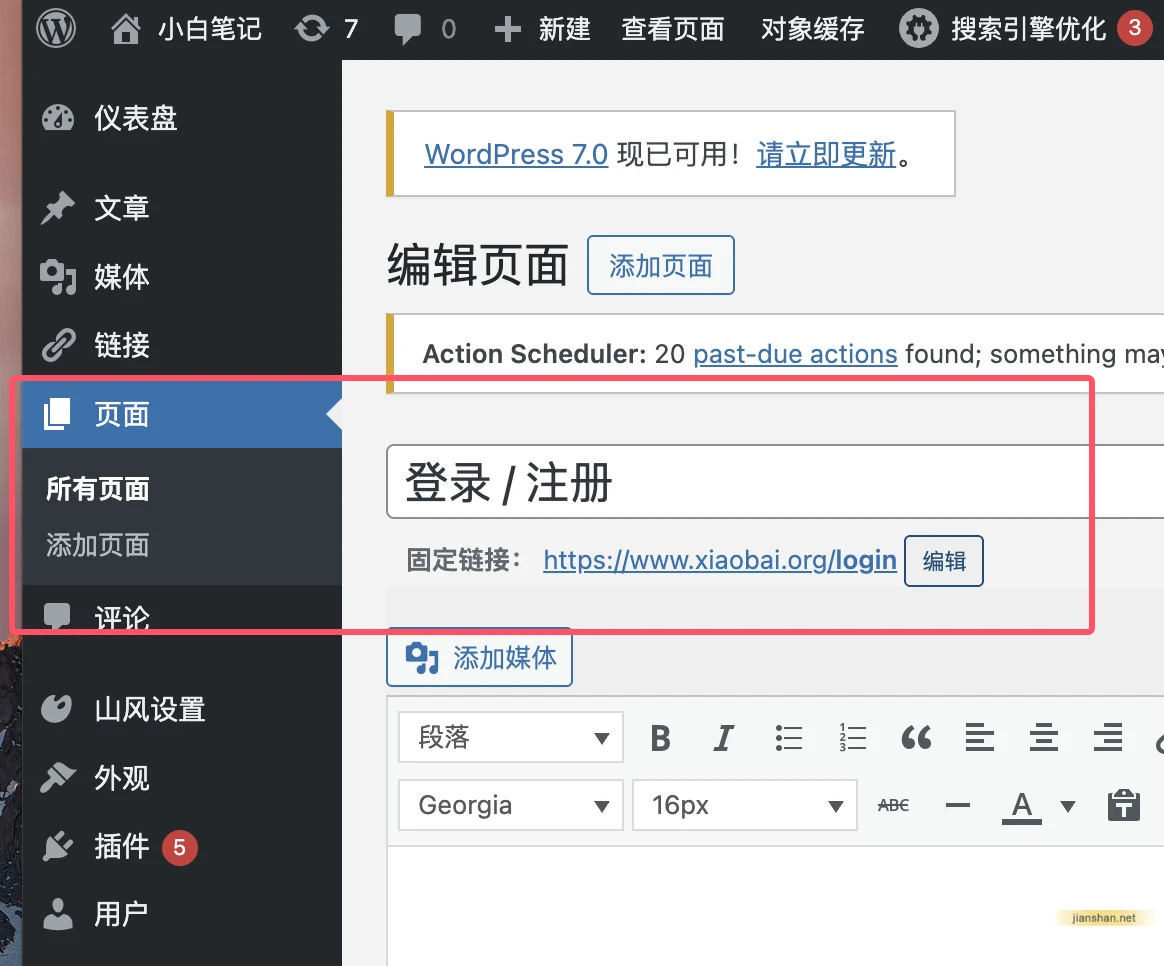Image resolution: width=1164 pixels, height=966 pixels.
Task: Open the 链接 links menu
Action: coord(122,345)
